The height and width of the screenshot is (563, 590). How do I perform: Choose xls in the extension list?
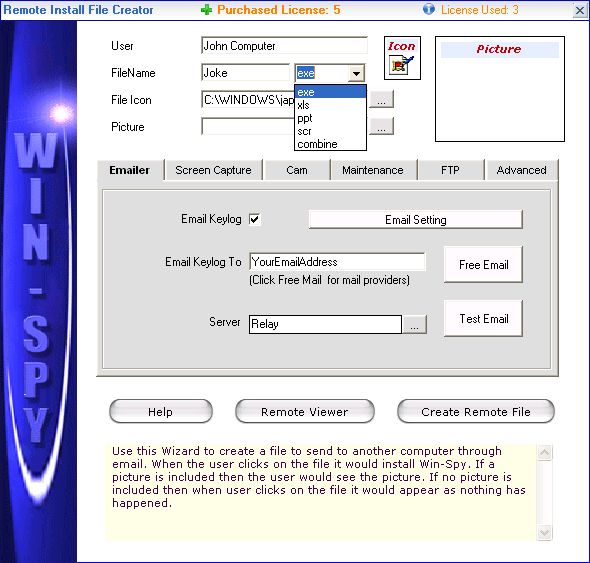click(330, 105)
